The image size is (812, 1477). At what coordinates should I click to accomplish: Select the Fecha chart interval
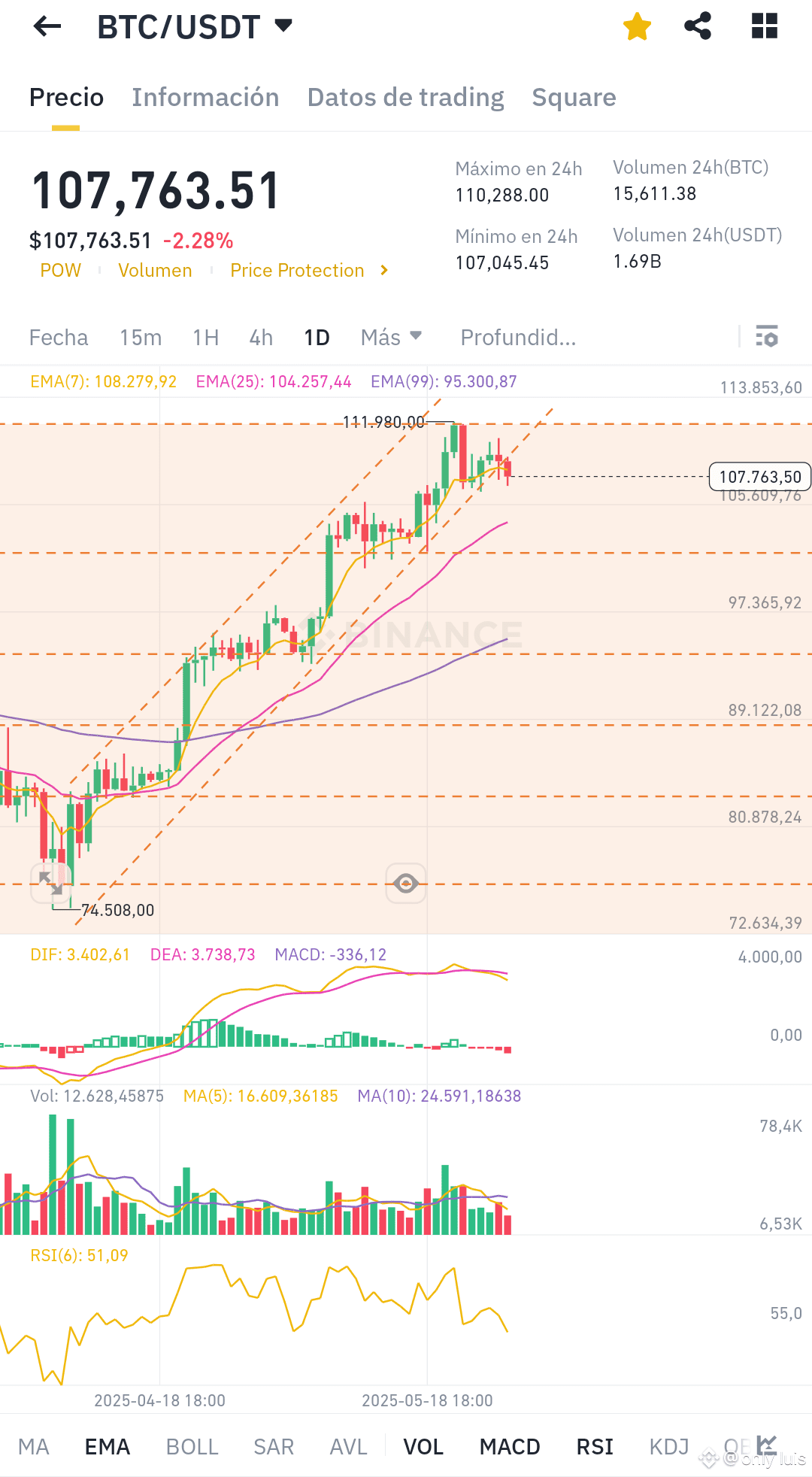[59, 338]
